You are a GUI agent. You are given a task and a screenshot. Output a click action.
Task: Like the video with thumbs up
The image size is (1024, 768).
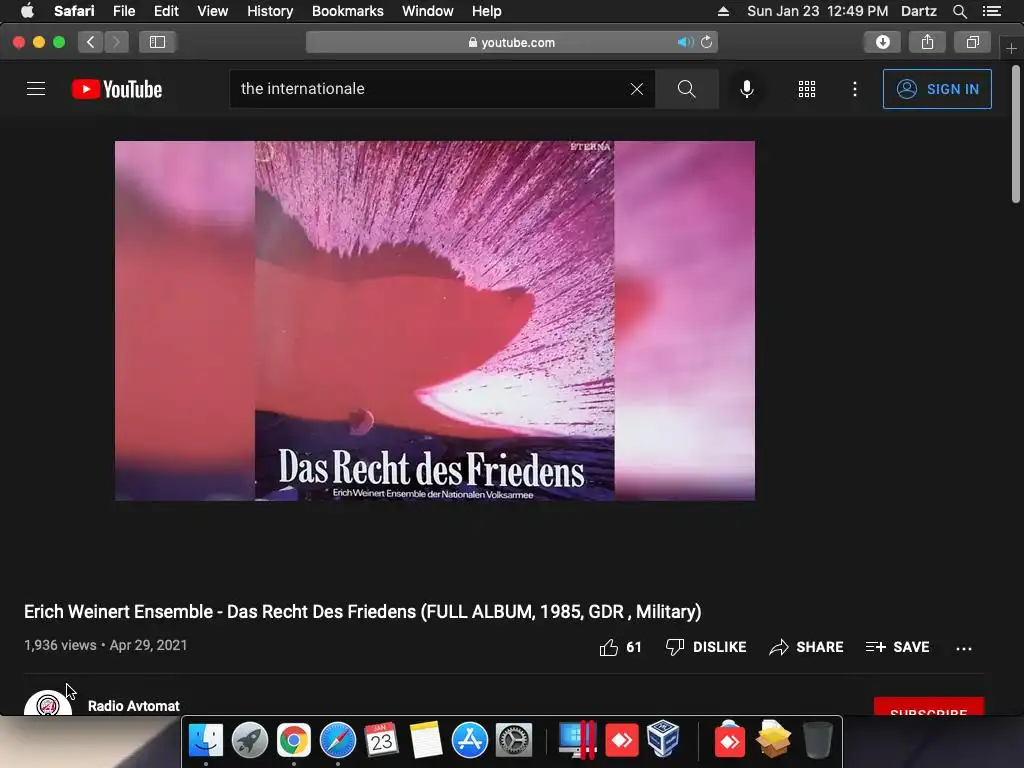[620, 647]
